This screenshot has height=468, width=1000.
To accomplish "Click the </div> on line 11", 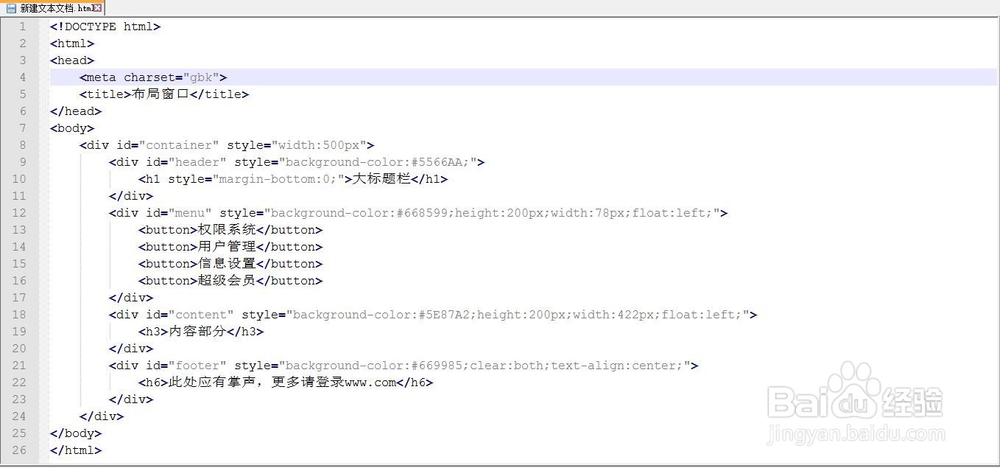I will 131,196.
